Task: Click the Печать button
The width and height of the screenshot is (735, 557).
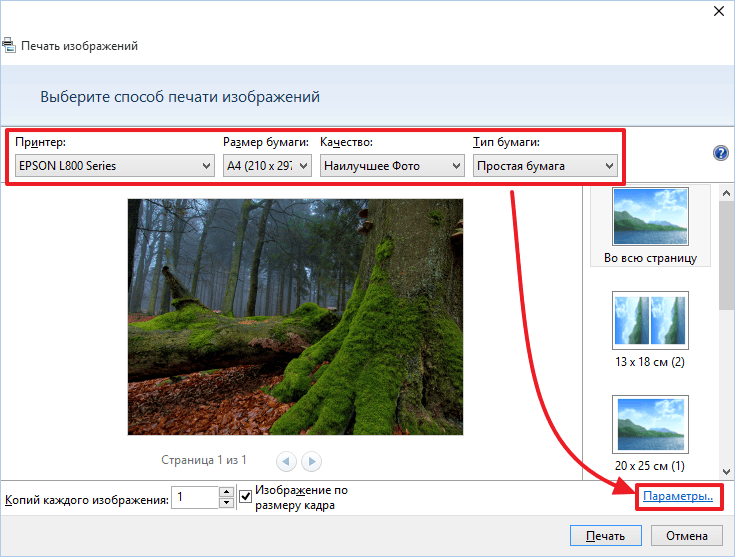Action: [606, 535]
